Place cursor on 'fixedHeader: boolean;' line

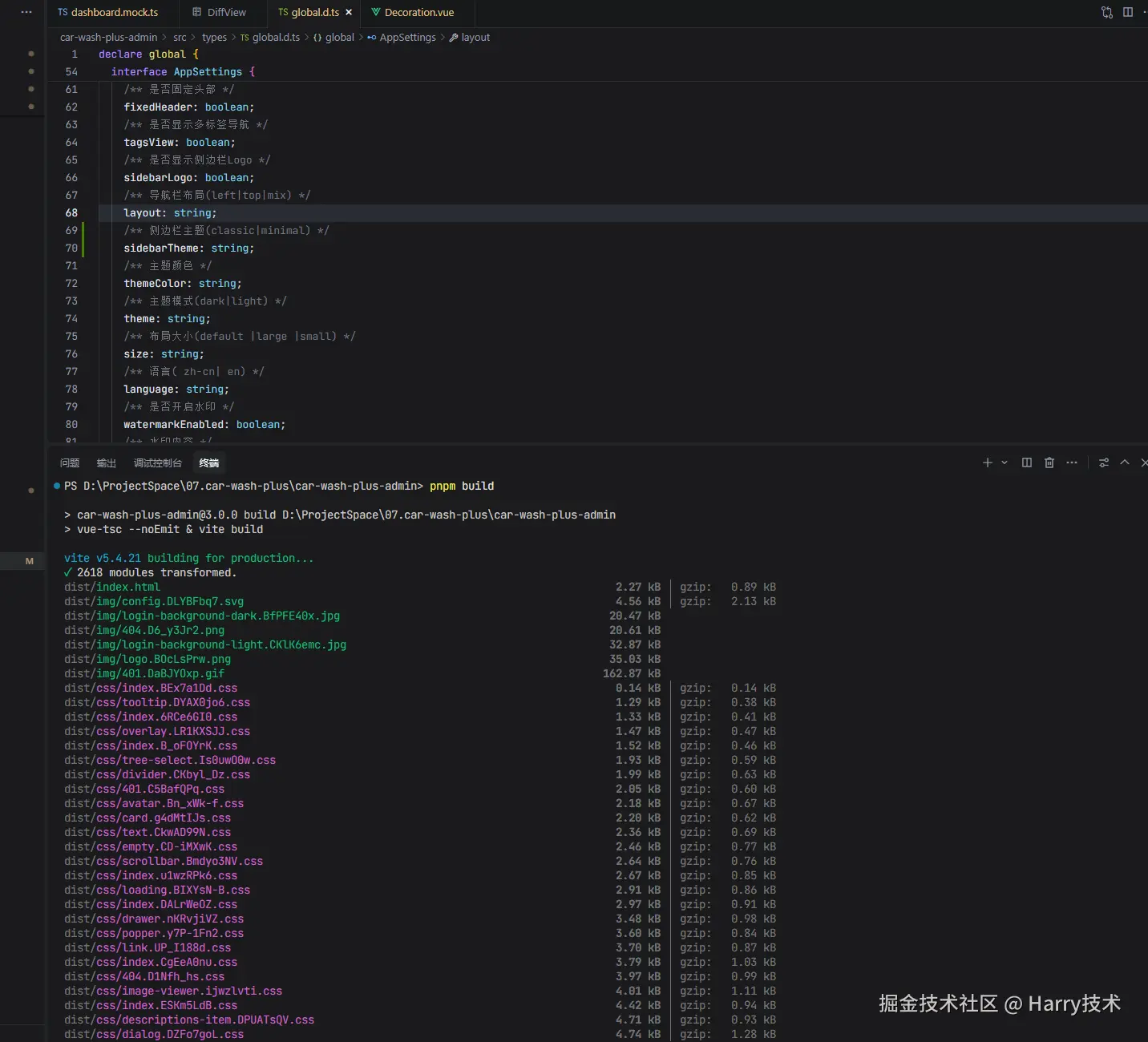(x=189, y=107)
